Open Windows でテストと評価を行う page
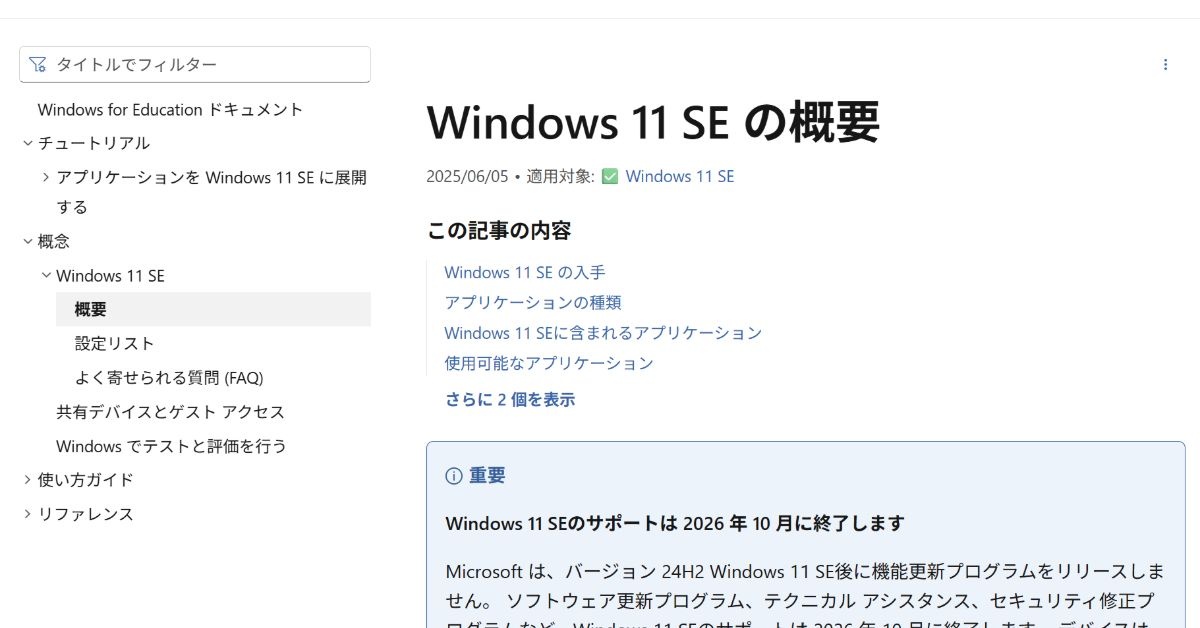 tap(171, 446)
